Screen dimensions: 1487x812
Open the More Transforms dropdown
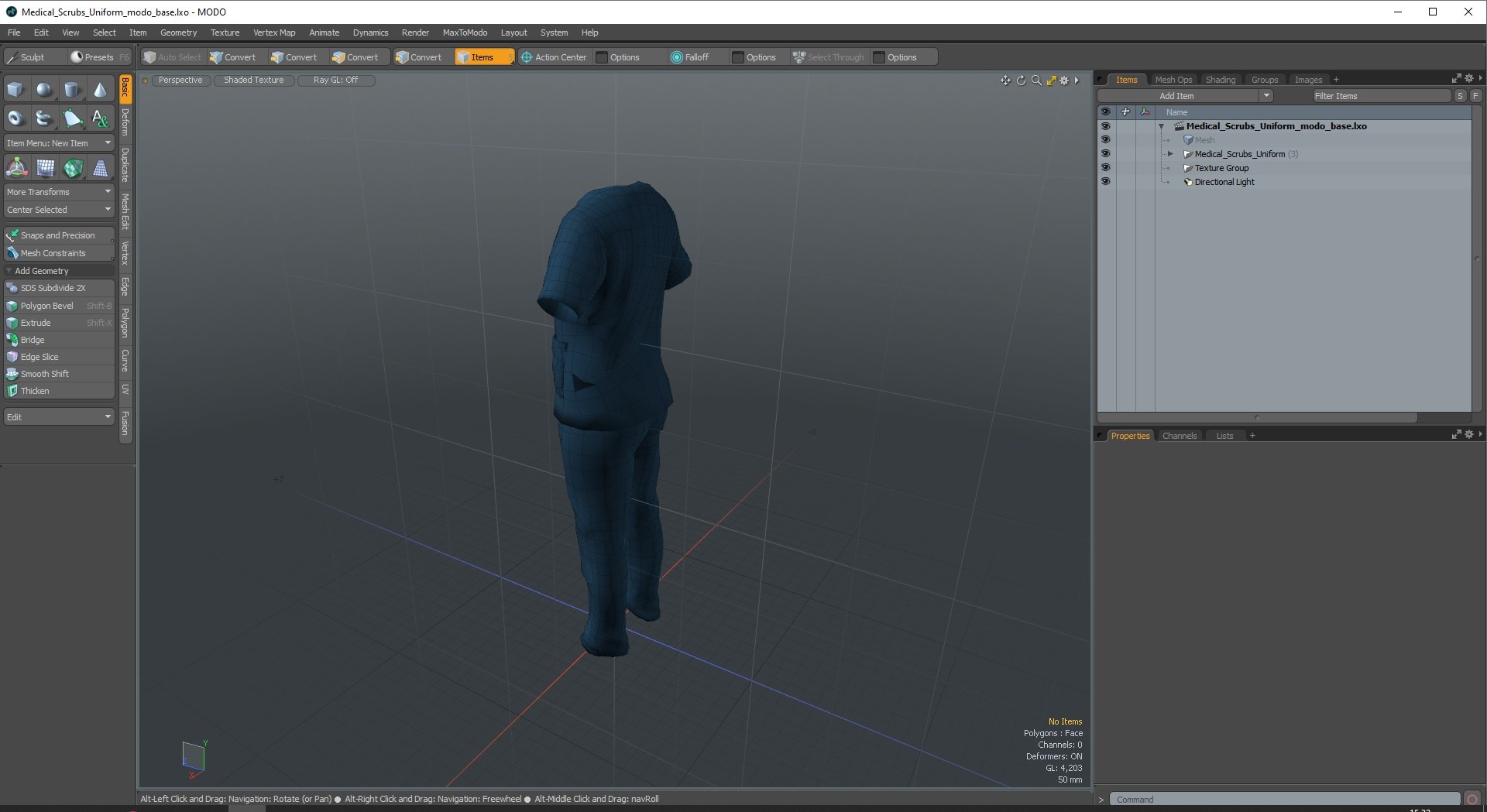click(x=59, y=192)
